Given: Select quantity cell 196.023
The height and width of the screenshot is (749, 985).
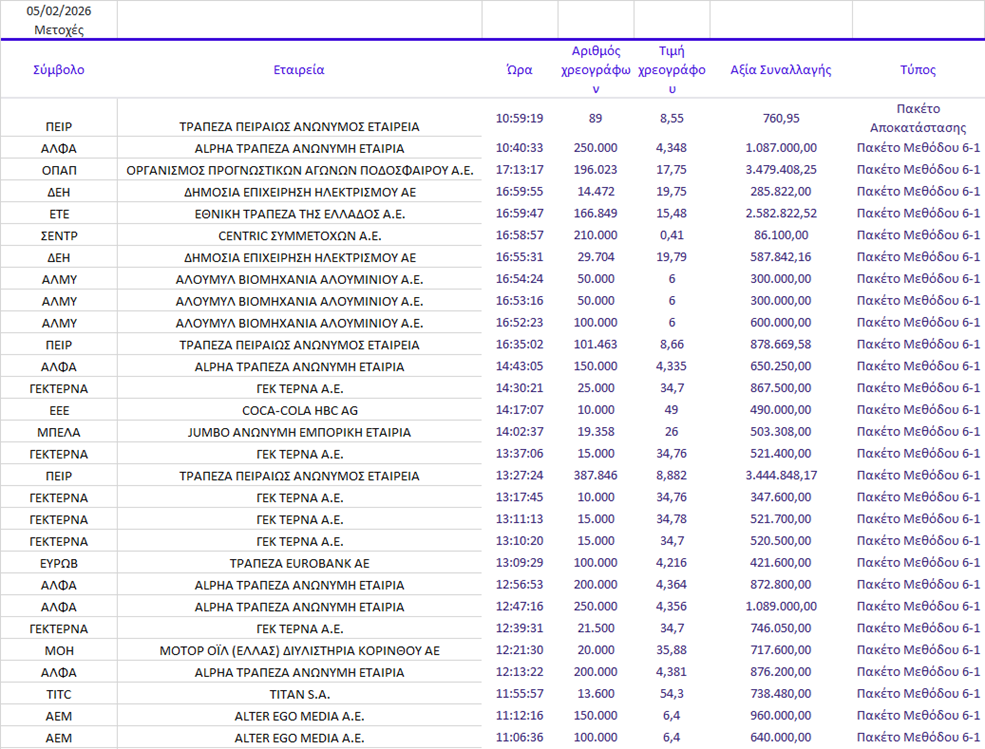Looking at the screenshot, I should coord(596,170).
